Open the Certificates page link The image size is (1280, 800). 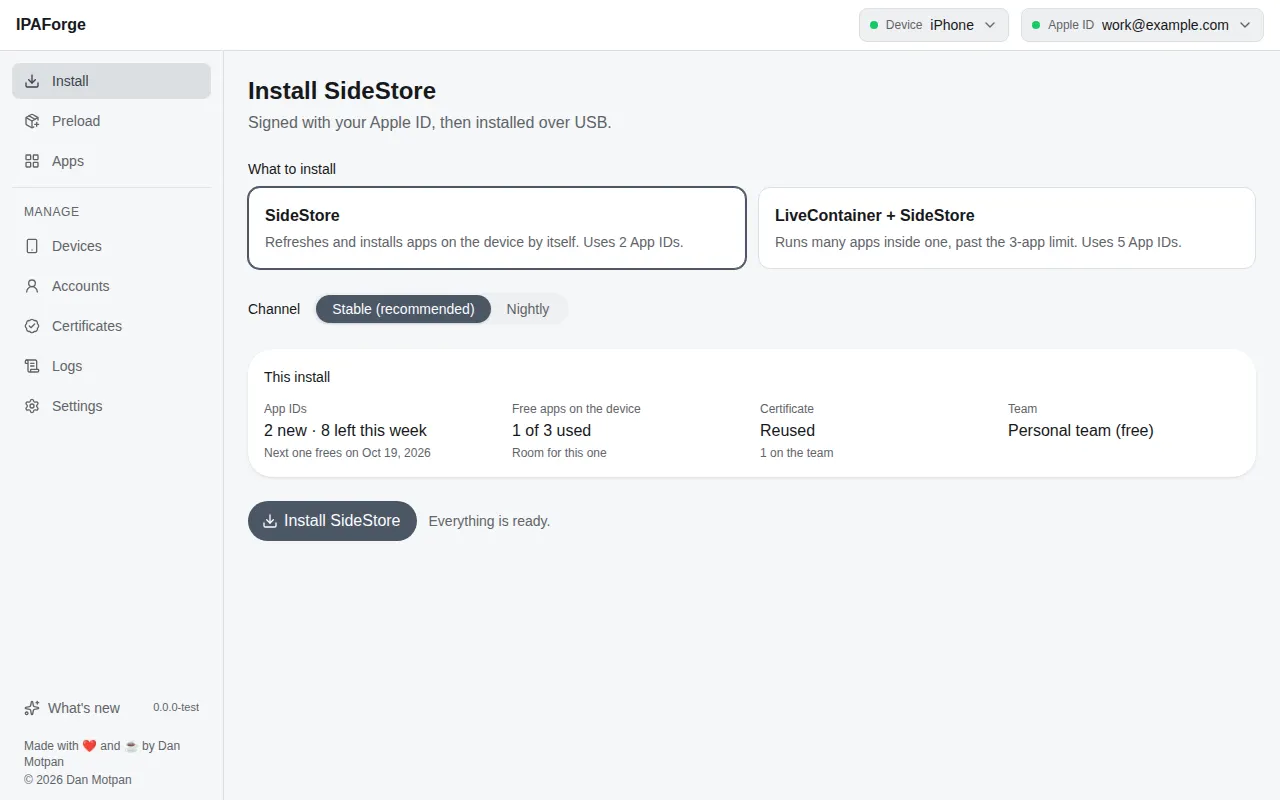point(111,326)
